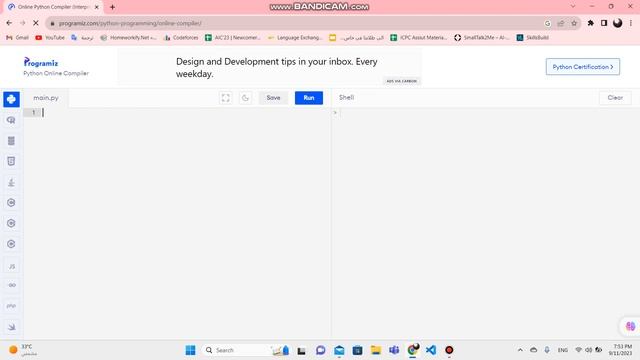Open the Chrome three-dot menu
Viewport: 640px width, 360px height.
631,23
